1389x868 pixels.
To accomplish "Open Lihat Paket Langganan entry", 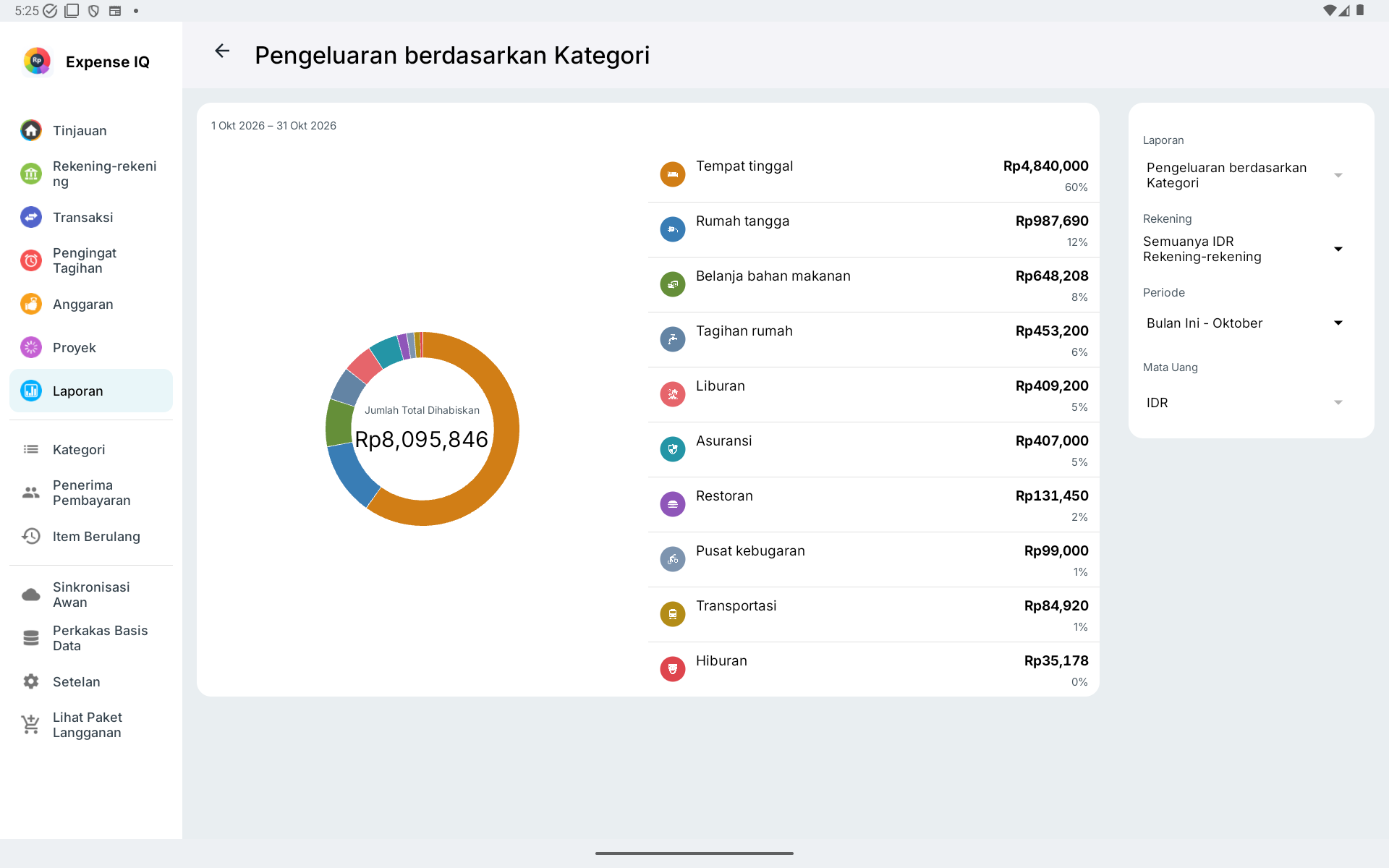I will pyautogui.click(x=91, y=725).
